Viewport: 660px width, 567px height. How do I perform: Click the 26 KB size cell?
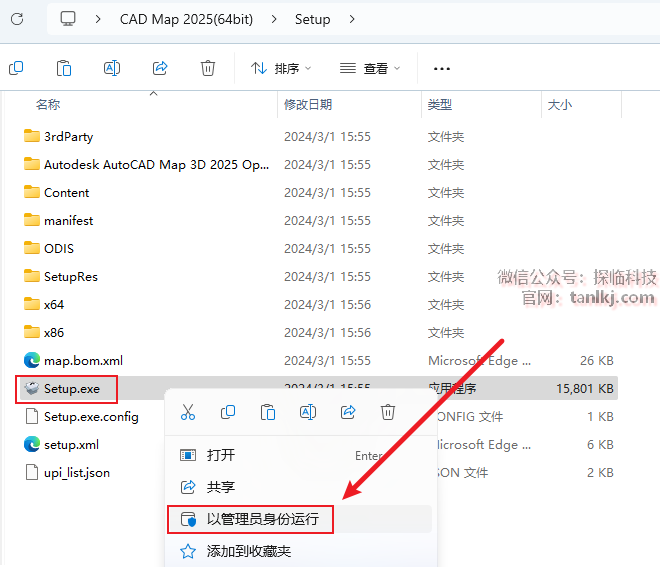pyautogui.click(x=596, y=360)
